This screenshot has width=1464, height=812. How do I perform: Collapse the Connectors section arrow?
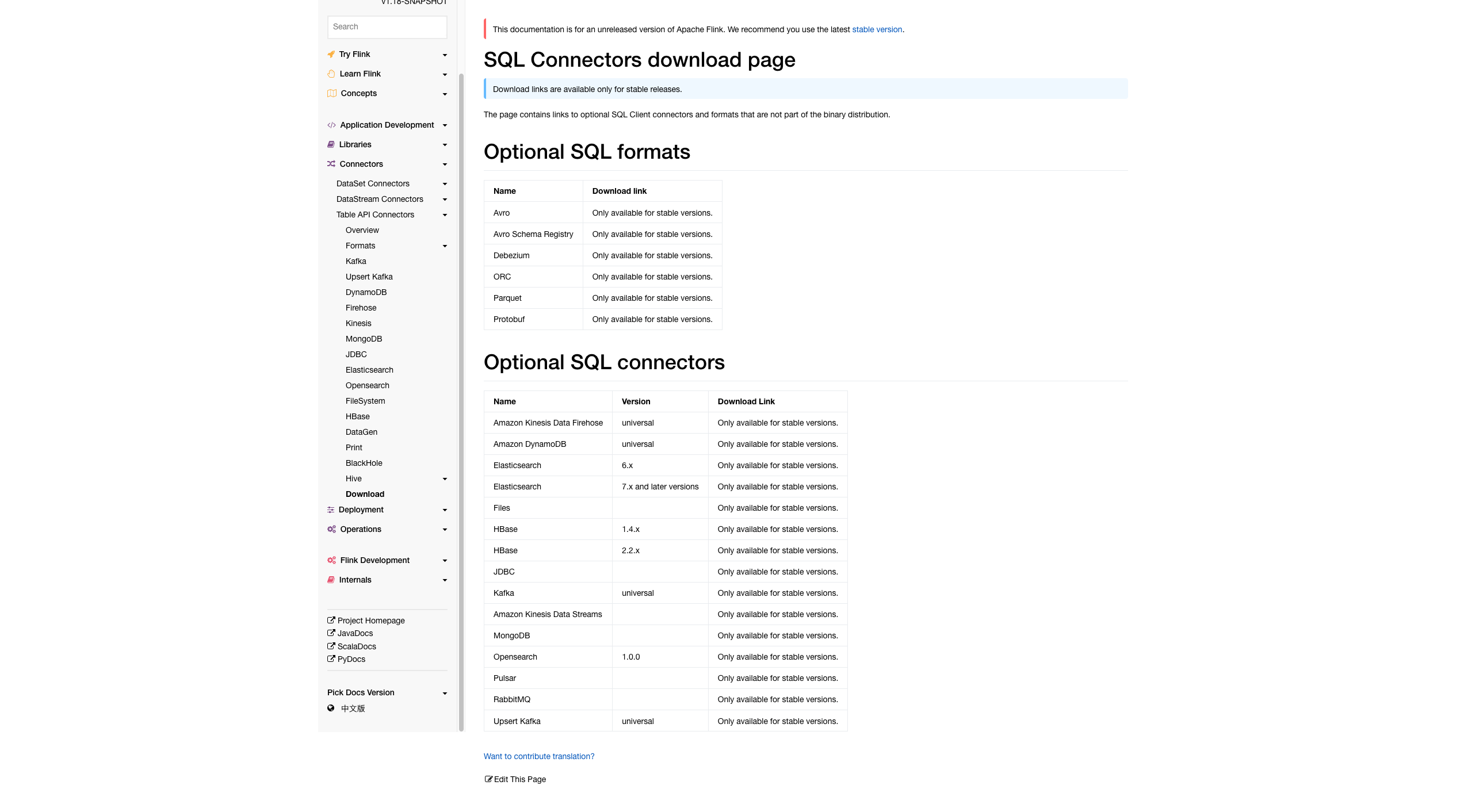pos(445,164)
